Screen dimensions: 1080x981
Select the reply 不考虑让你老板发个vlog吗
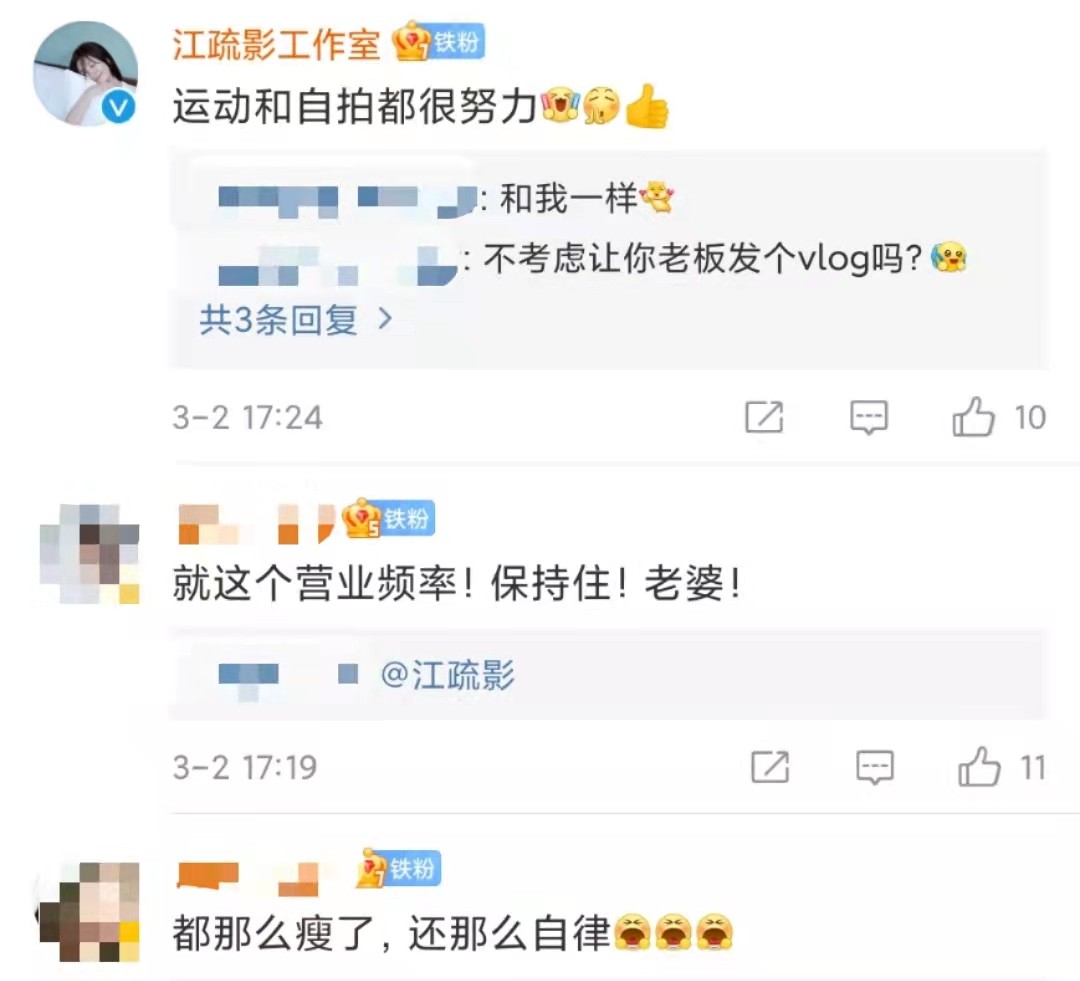pyautogui.click(x=593, y=259)
